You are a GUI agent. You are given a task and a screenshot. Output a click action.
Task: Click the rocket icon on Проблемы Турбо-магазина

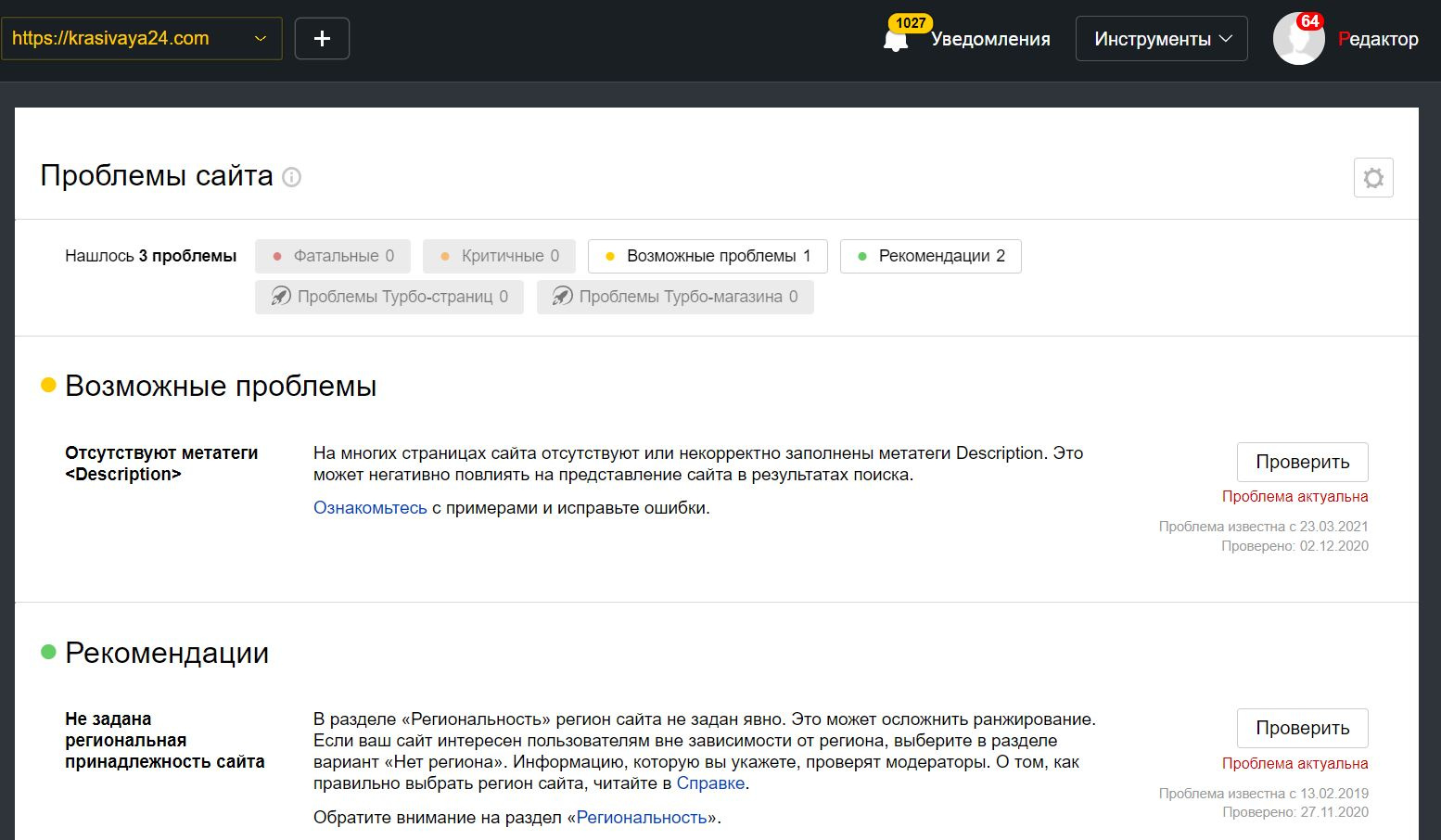pos(562,297)
